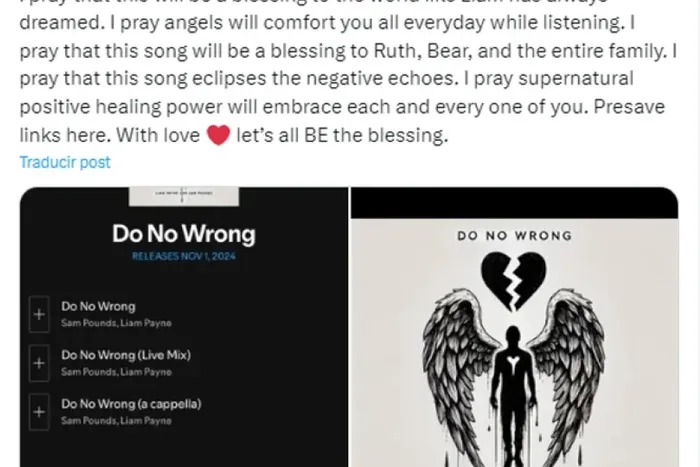Click the plus icon beside Do No Wrong
The width and height of the screenshot is (700, 467).
click(x=39, y=314)
